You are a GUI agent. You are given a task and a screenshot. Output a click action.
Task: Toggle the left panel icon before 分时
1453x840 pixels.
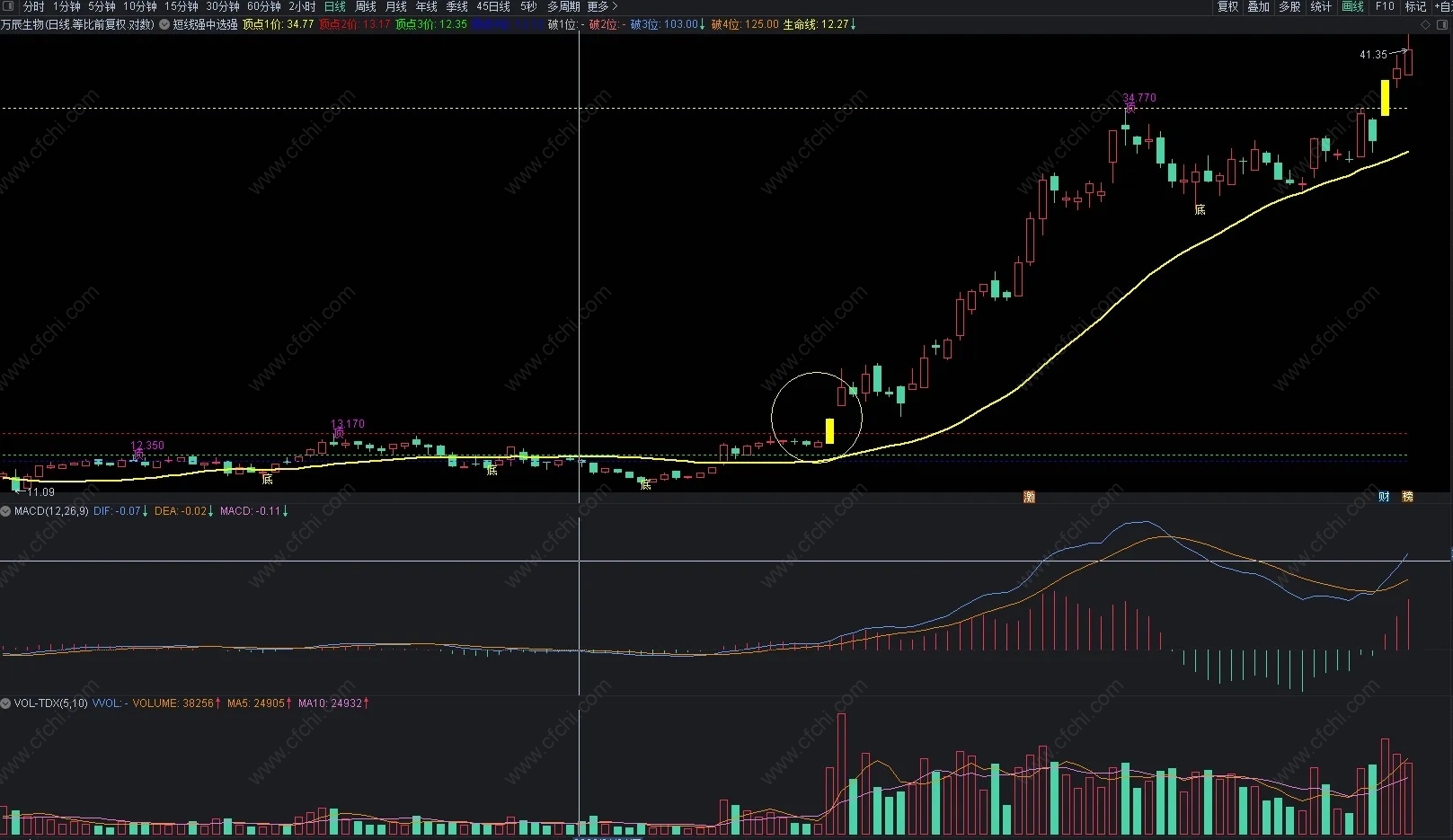(9, 6)
